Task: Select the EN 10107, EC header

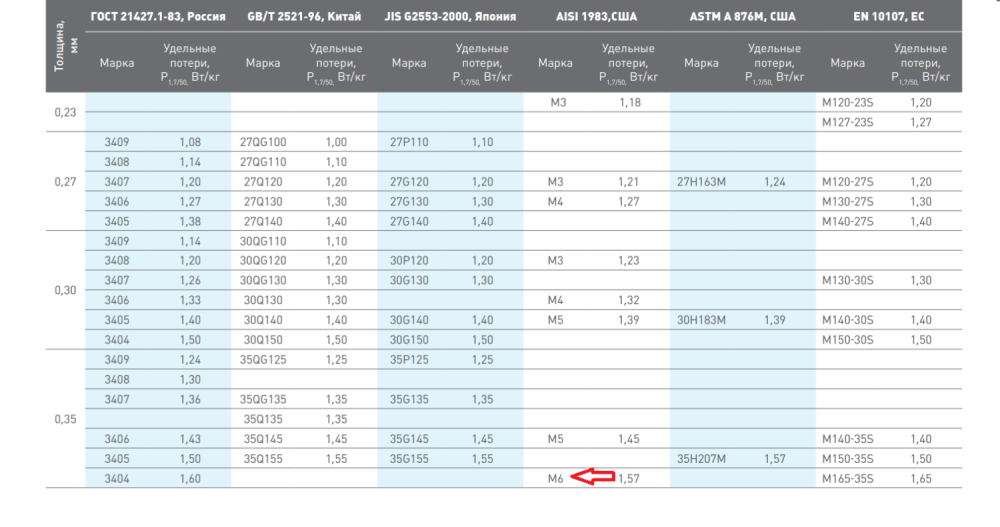Action: (888, 17)
